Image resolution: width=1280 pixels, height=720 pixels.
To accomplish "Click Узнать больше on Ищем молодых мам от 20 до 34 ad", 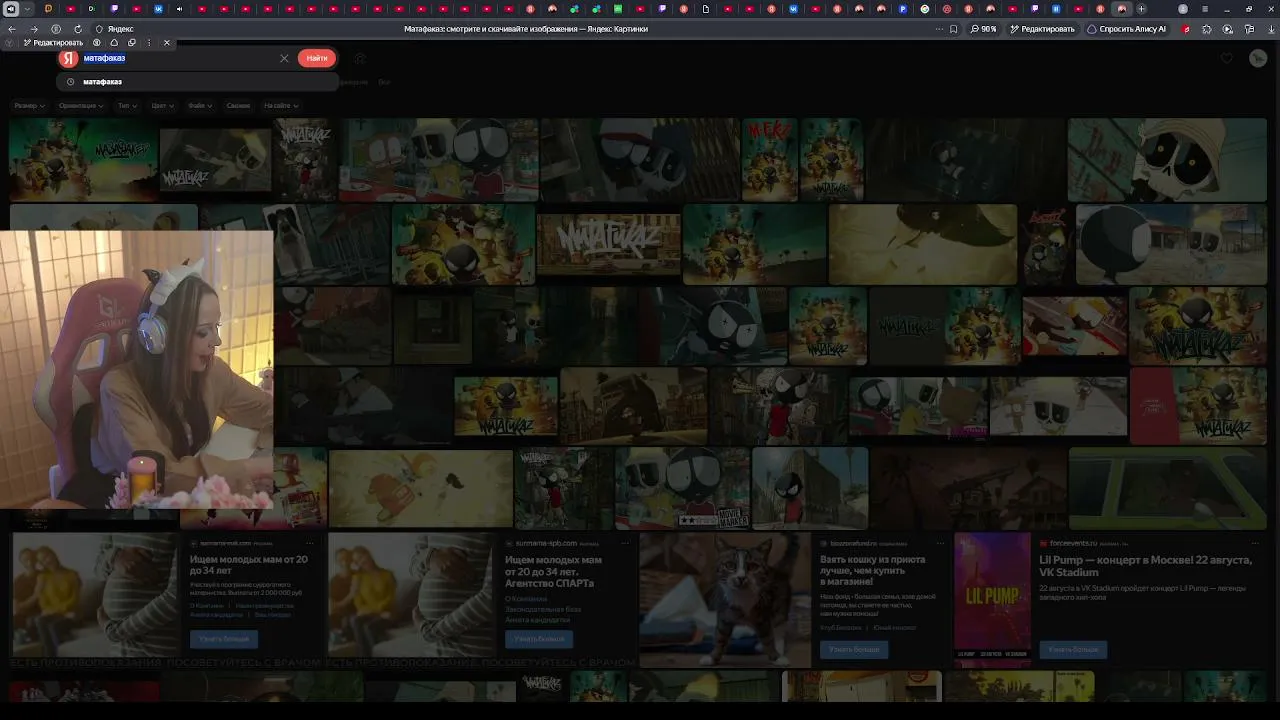I will [224, 638].
